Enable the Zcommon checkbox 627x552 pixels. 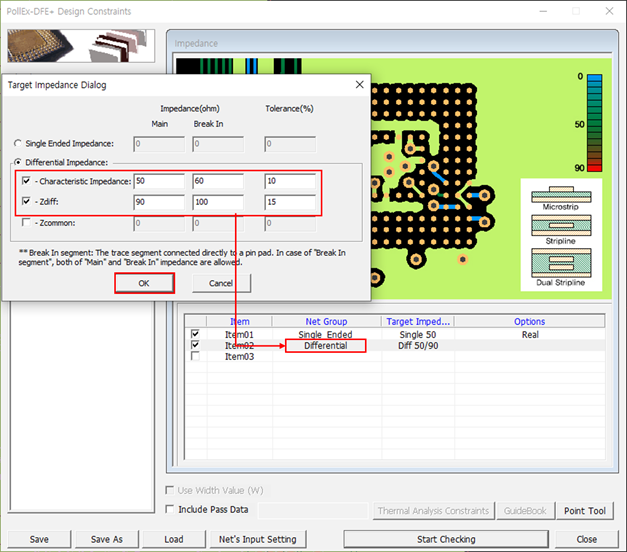(26, 225)
